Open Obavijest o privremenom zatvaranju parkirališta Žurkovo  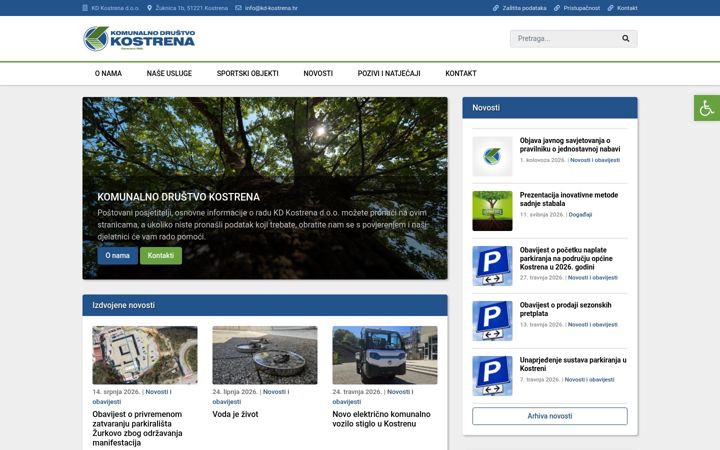pyautogui.click(x=137, y=428)
